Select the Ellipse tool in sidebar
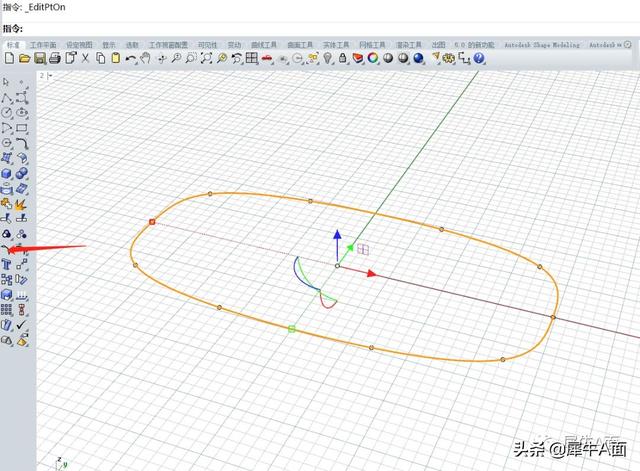The image size is (640, 471). click(x=22, y=112)
